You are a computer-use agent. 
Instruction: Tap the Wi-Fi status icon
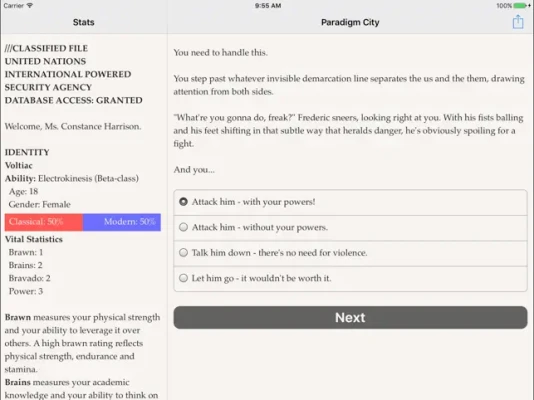pyautogui.click(x=30, y=5)
